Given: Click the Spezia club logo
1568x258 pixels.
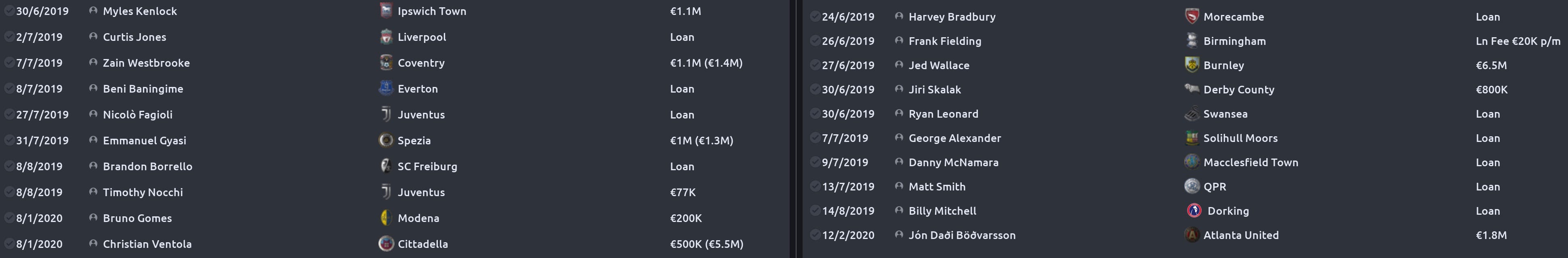Looking at the screenshot, I should pyautogui.click(x=386, y=140).
